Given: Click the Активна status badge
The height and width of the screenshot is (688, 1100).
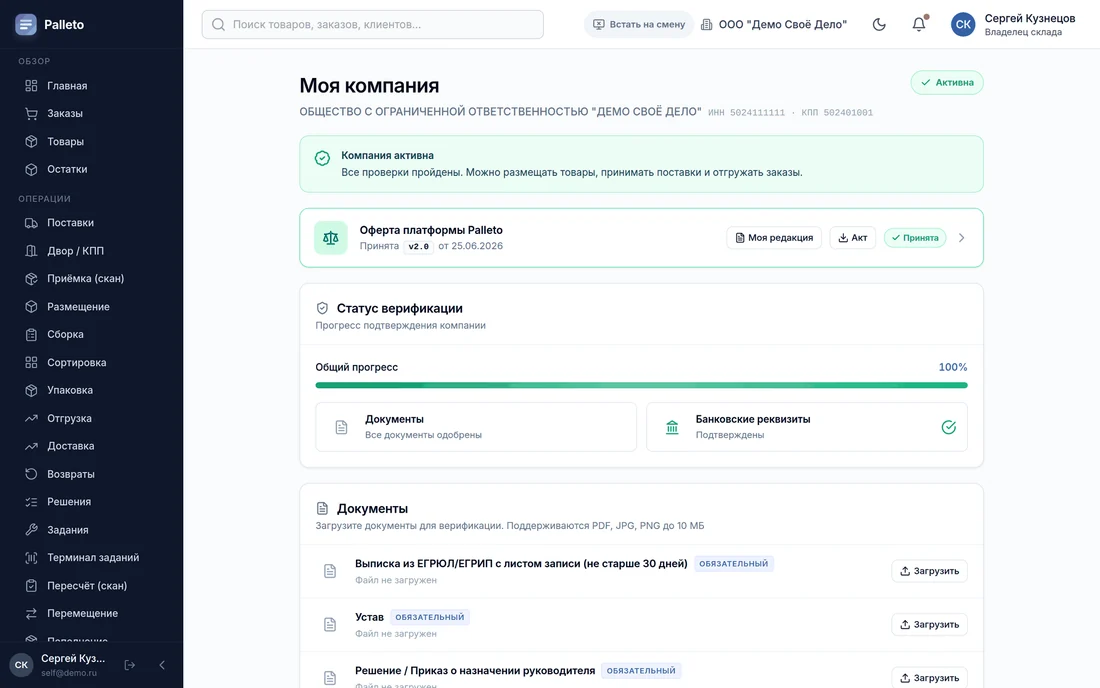Looking at the screenshot, I should point(947,83).
